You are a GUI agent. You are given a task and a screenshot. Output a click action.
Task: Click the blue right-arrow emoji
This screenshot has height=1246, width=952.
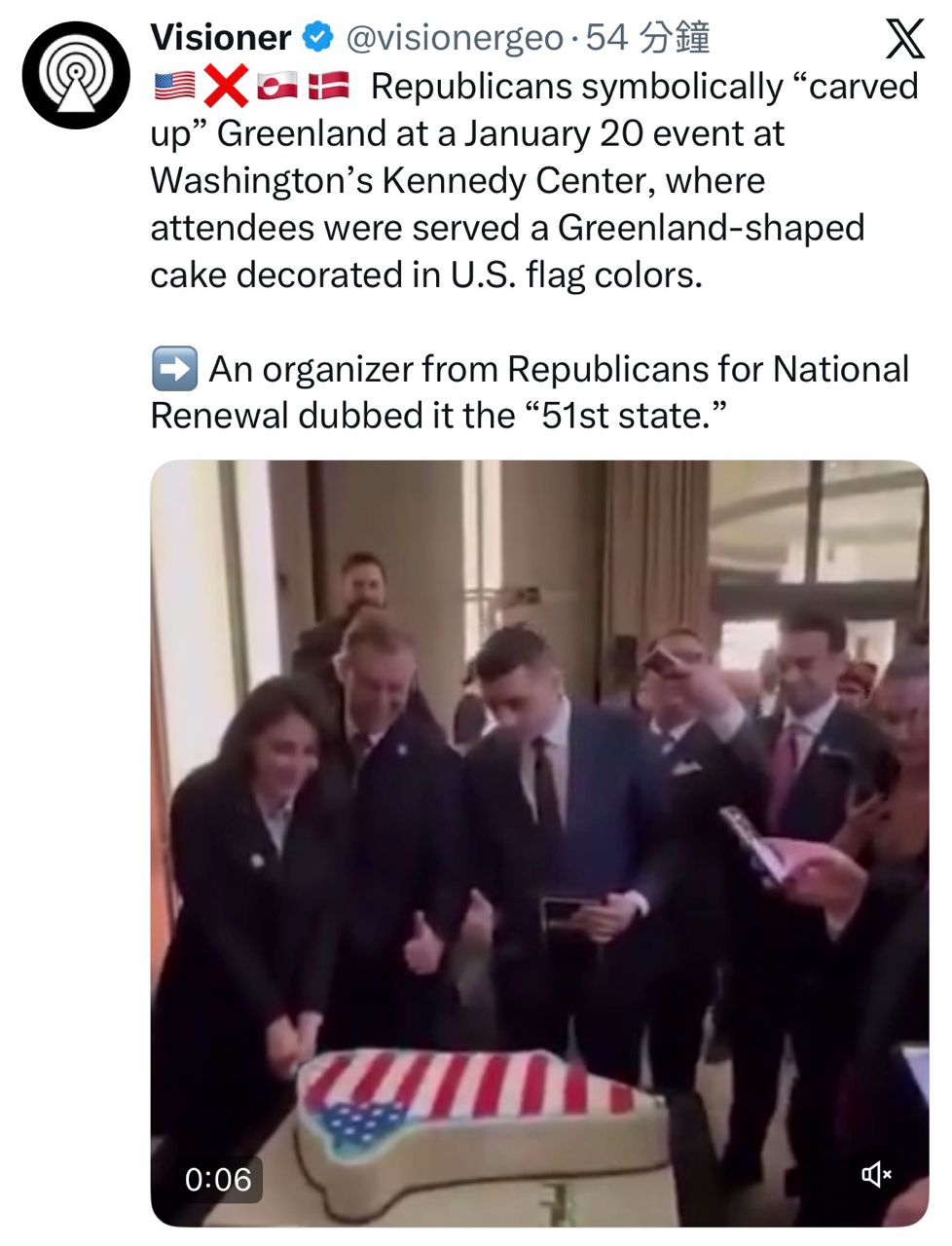click(x=174, y=369)
